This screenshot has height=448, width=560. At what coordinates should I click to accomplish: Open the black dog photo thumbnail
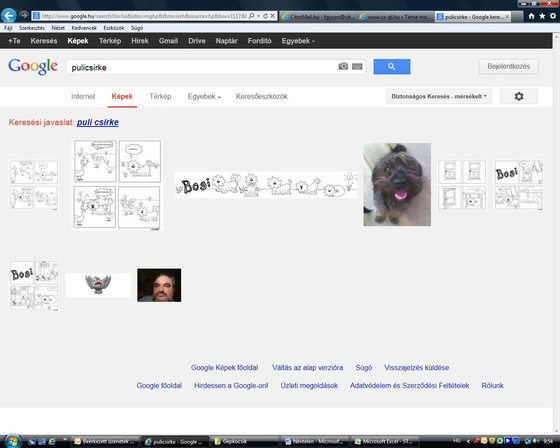click(397, 184)
